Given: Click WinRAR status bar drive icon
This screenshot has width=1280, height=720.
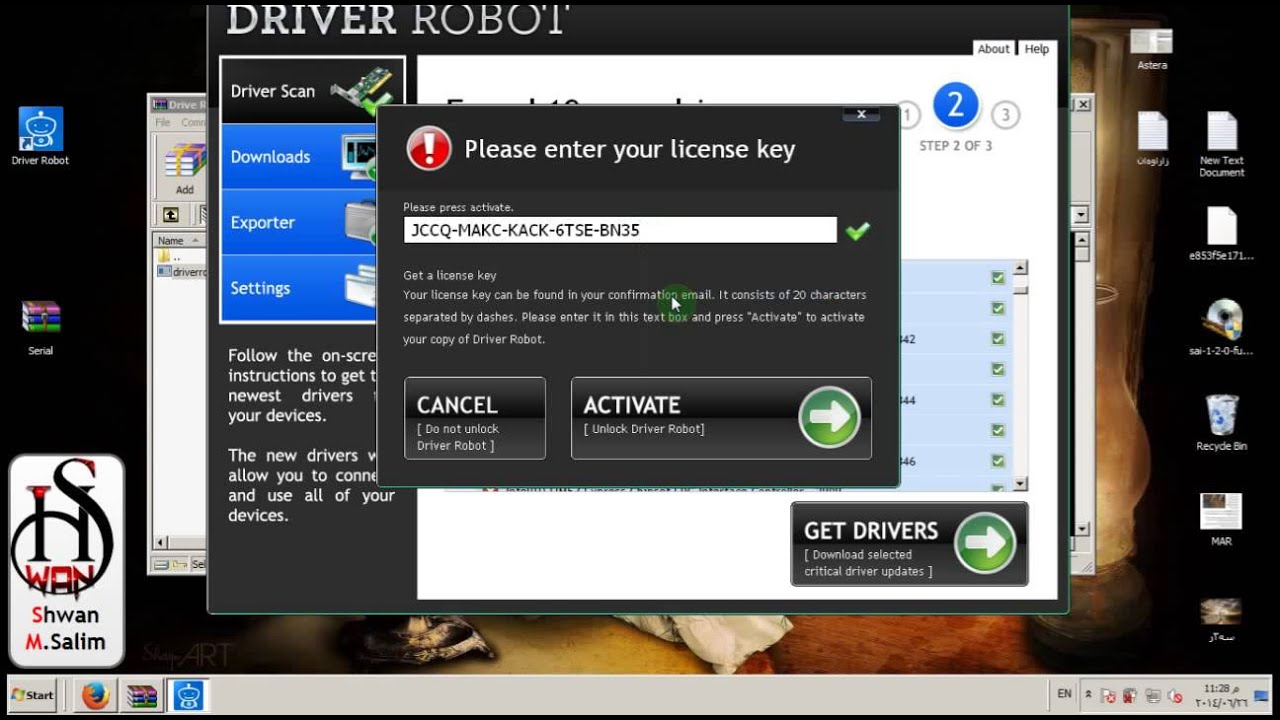Looking at the screenshot, I should coord(161,565).
